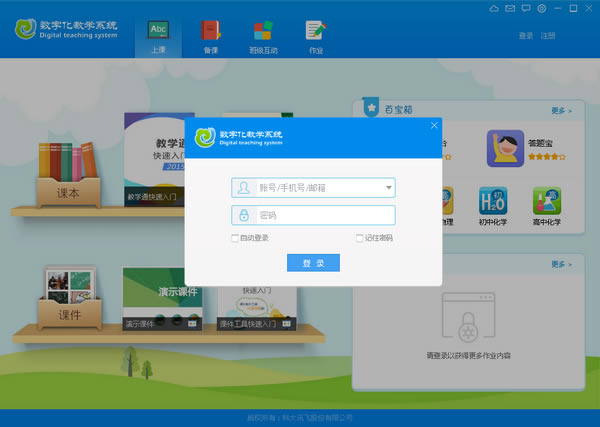Click the cloud icon in title bar
This screenshot has width=600, height=427.
(x=494, y=8)
